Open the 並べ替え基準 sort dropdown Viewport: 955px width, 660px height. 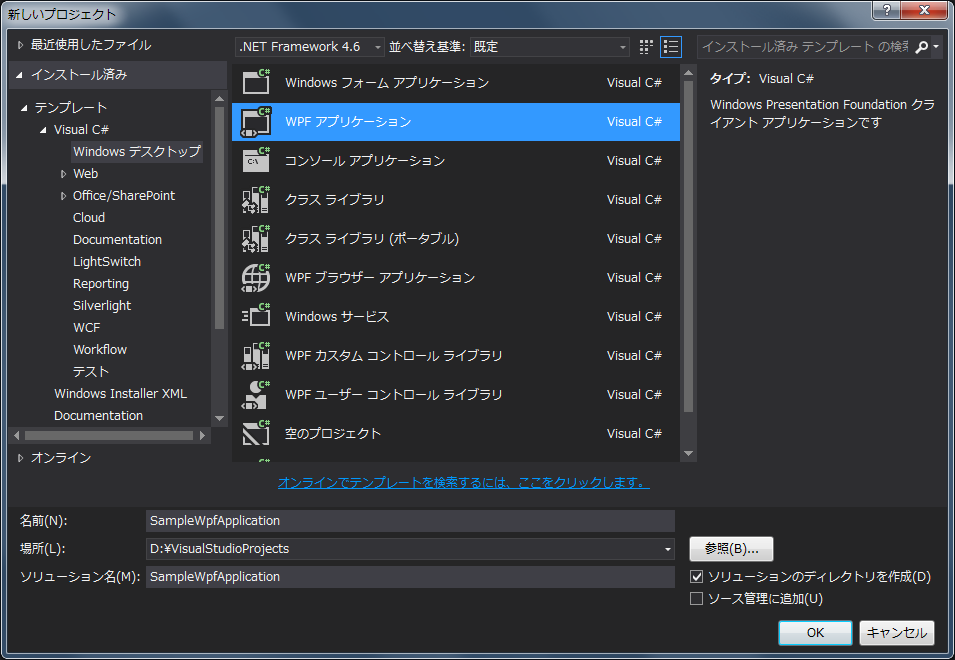pos(549,47)
